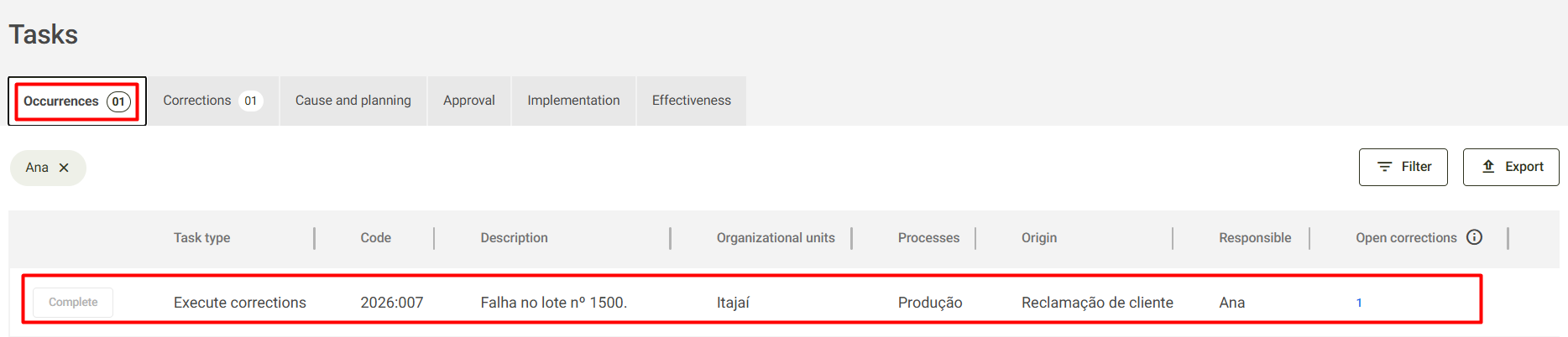Switch to the Corrections tab
1568x337 pixels.
[212, 101]
